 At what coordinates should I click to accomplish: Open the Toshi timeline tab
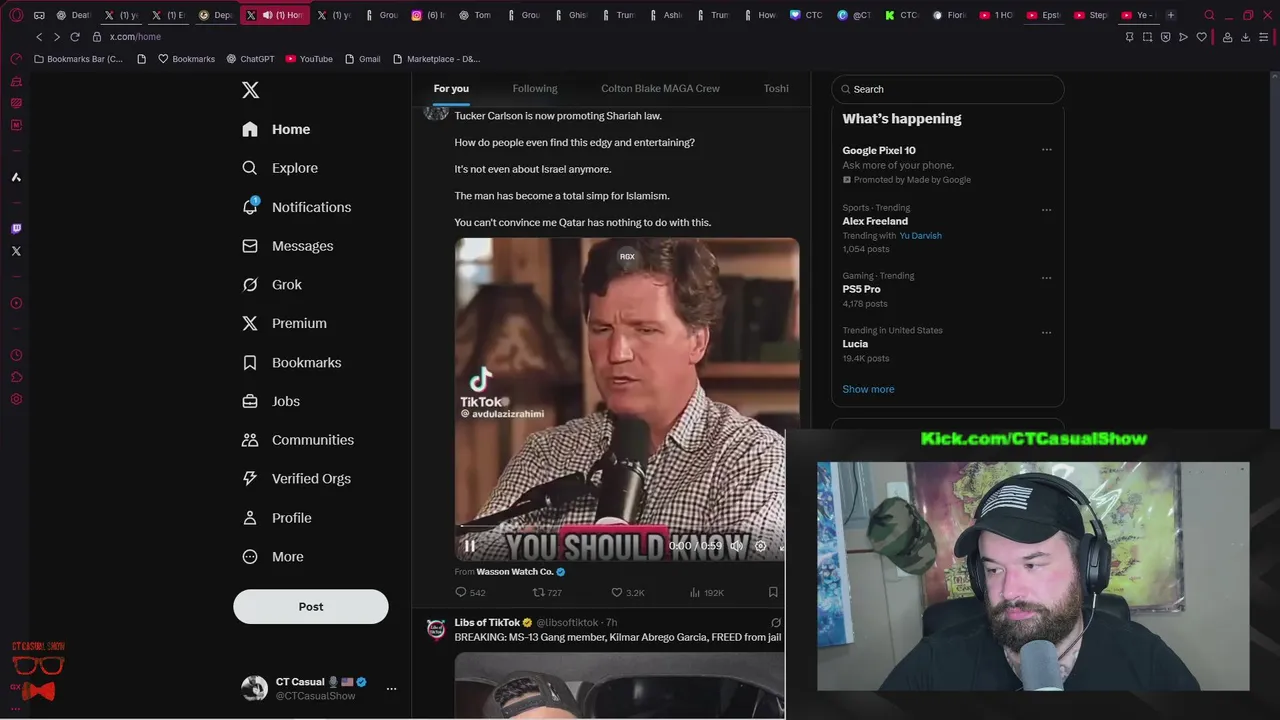[776, 89]
